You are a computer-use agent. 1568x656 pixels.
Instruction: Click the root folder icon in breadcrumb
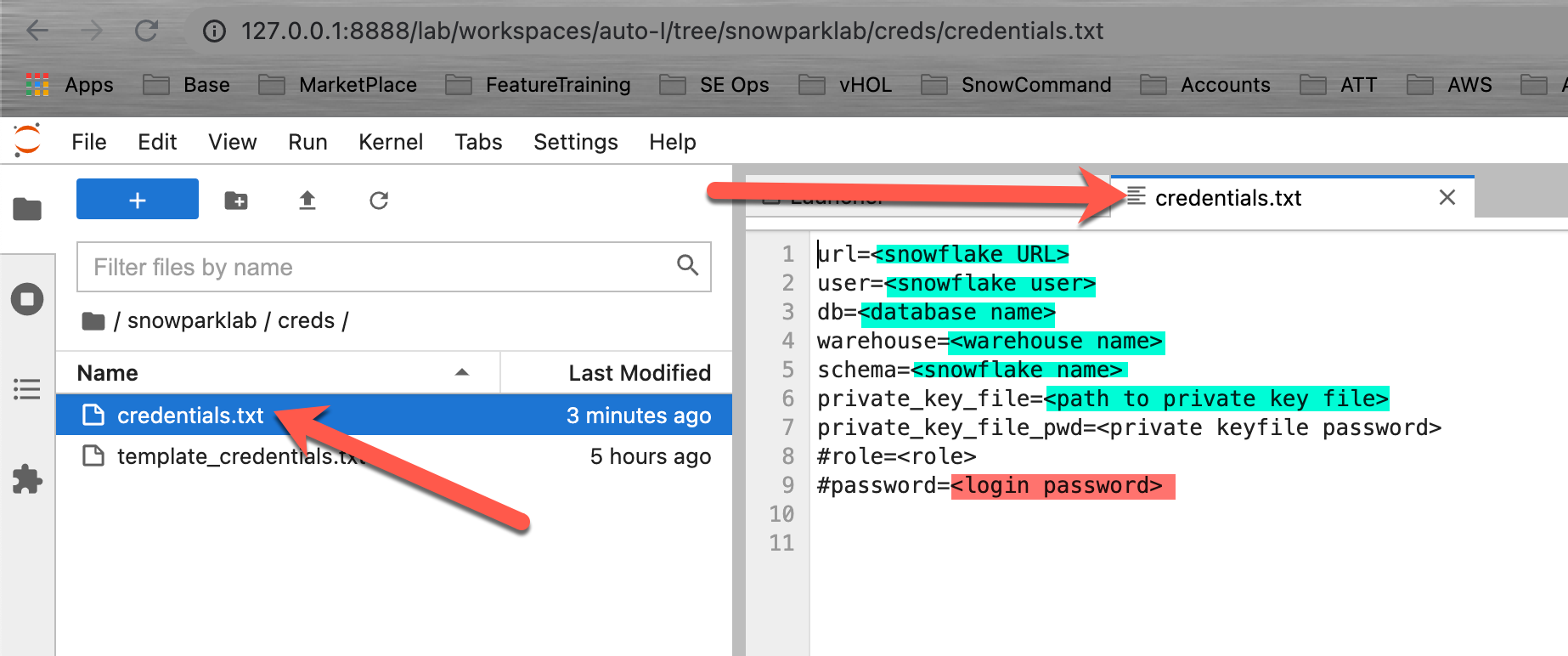point(93,321)
